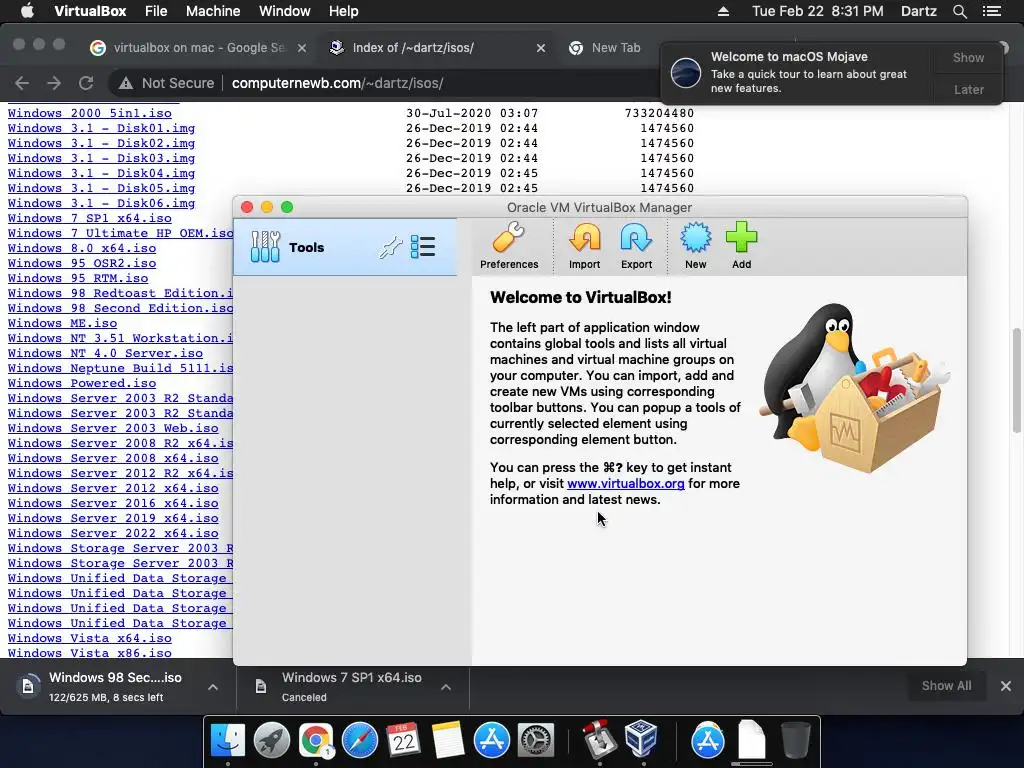Open Google Chrome from the Dock

click(x=315, y=741)
